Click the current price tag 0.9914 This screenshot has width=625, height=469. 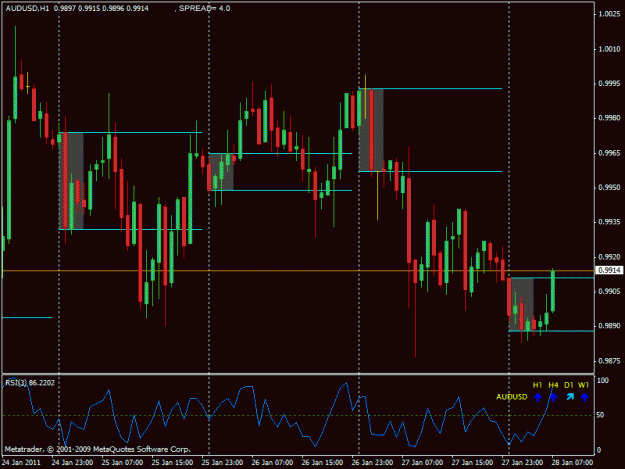(x=609, y=271)
